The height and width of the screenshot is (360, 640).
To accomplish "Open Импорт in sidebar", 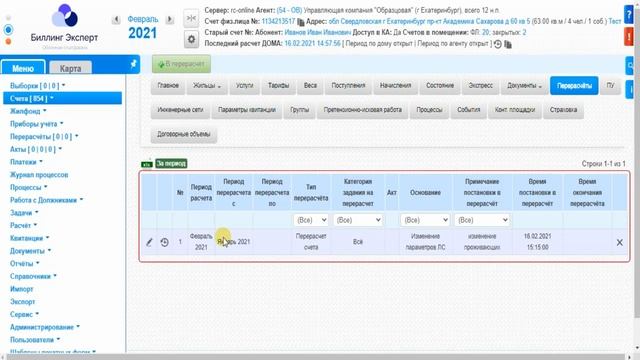I will [x=22, y=289].
